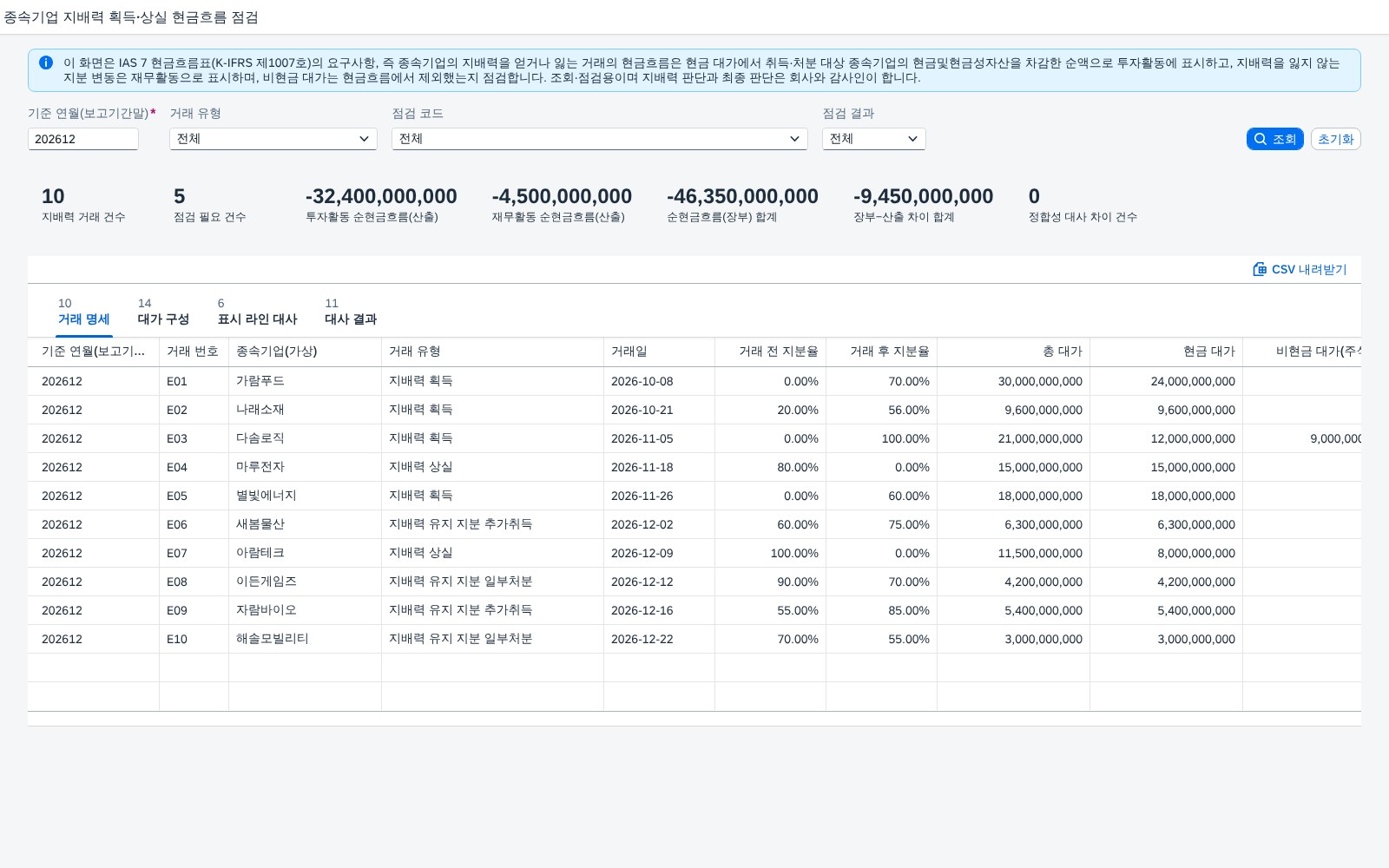The height and width of the screenshot is (868, 1389).
Task: Select the 아람테크 subsidiary cell
Action: click(x=305, y=553)
